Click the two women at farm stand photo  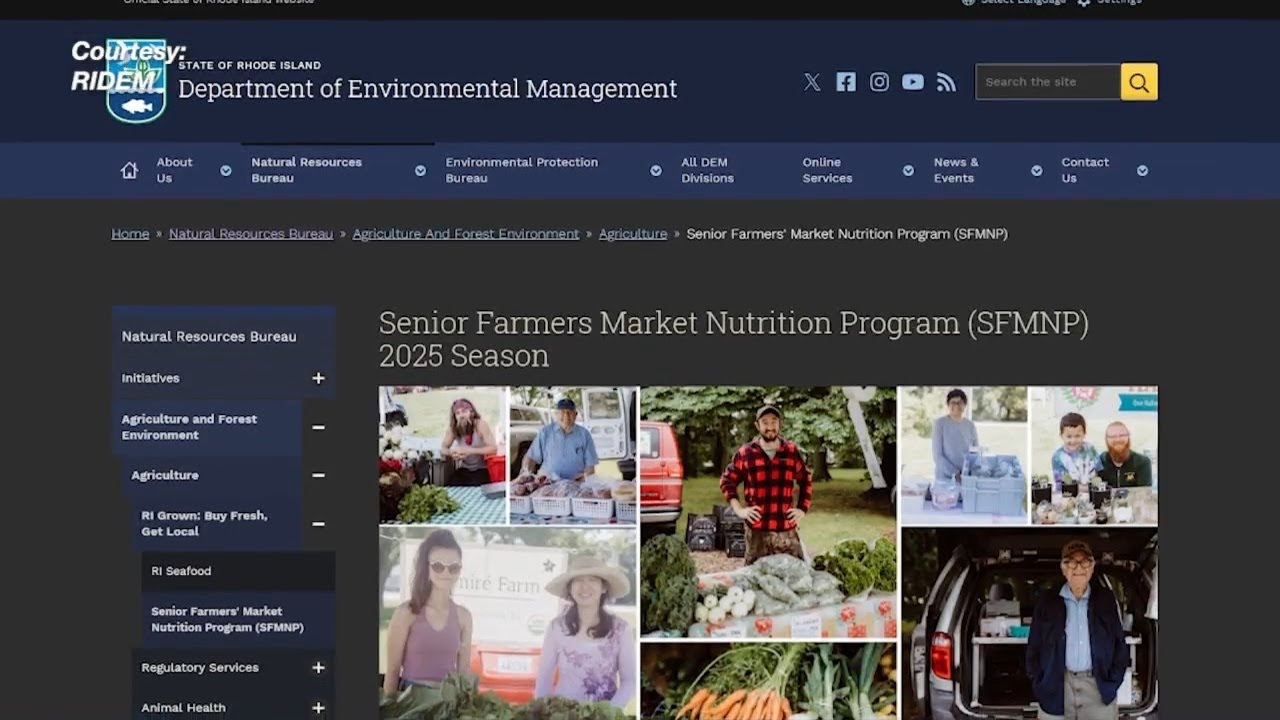[x=508, y=624]
